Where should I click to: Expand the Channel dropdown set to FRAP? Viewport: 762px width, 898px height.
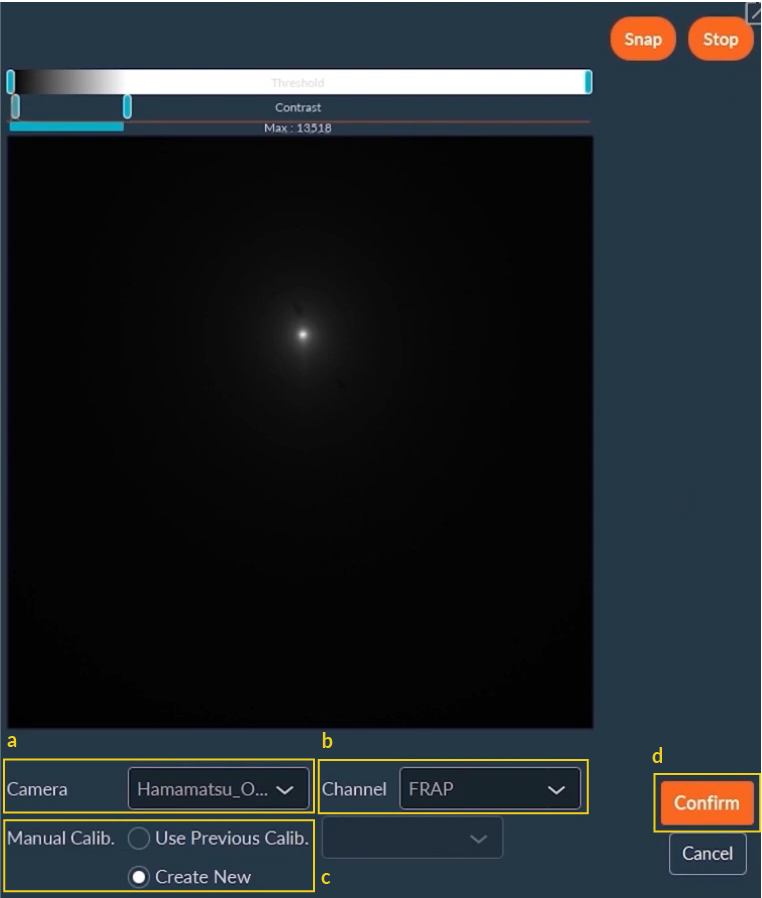coord(489,789)
